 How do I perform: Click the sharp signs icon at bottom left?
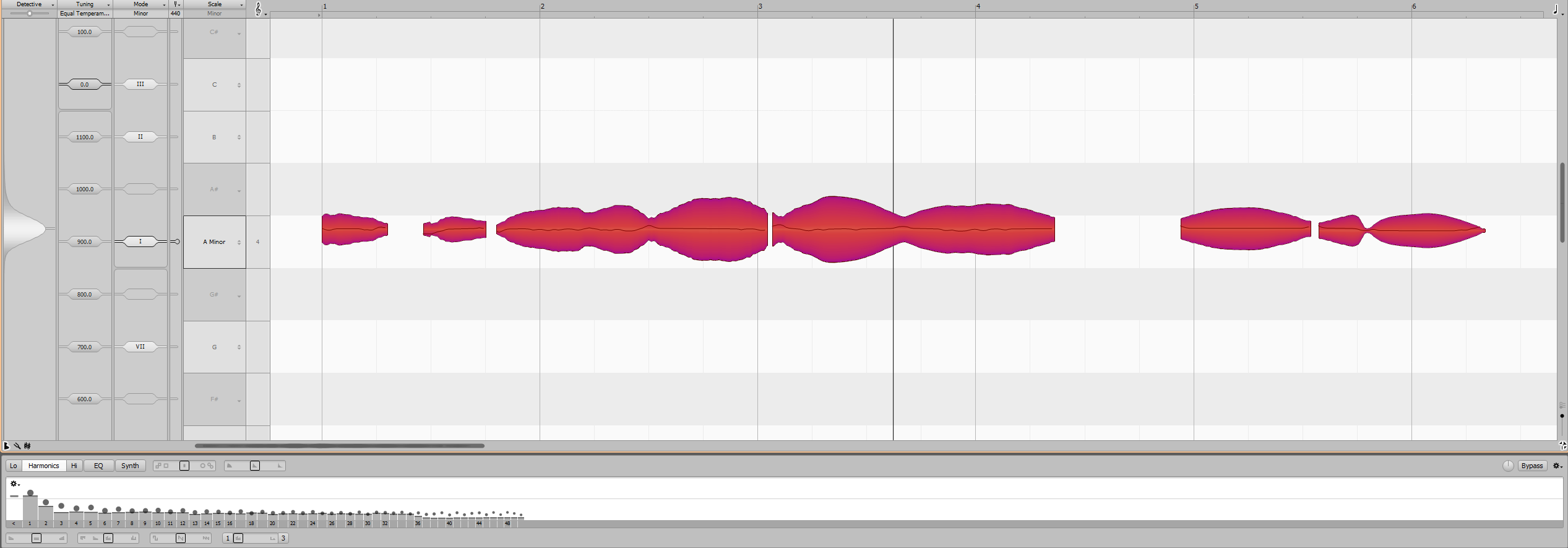pos(27,446)
